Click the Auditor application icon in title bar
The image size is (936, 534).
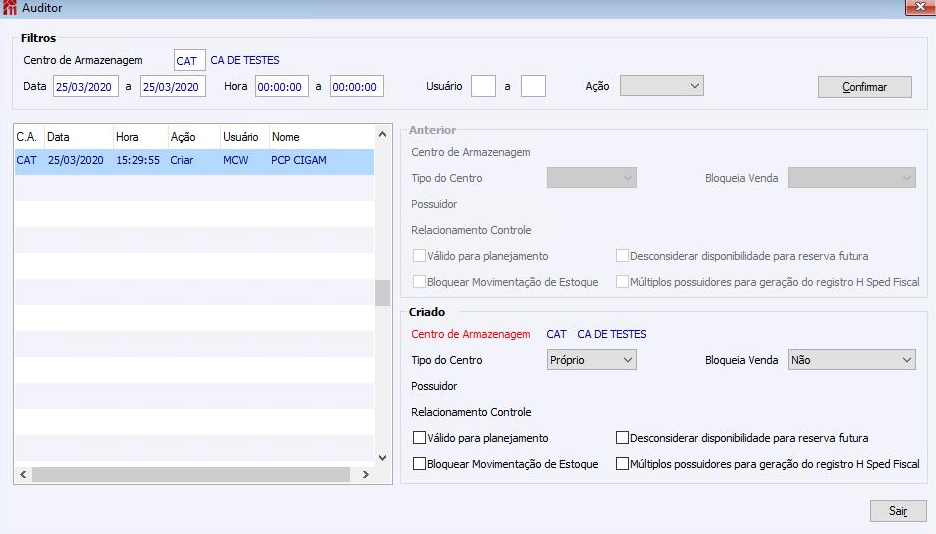pyautogui.click(x=9, y=8)
